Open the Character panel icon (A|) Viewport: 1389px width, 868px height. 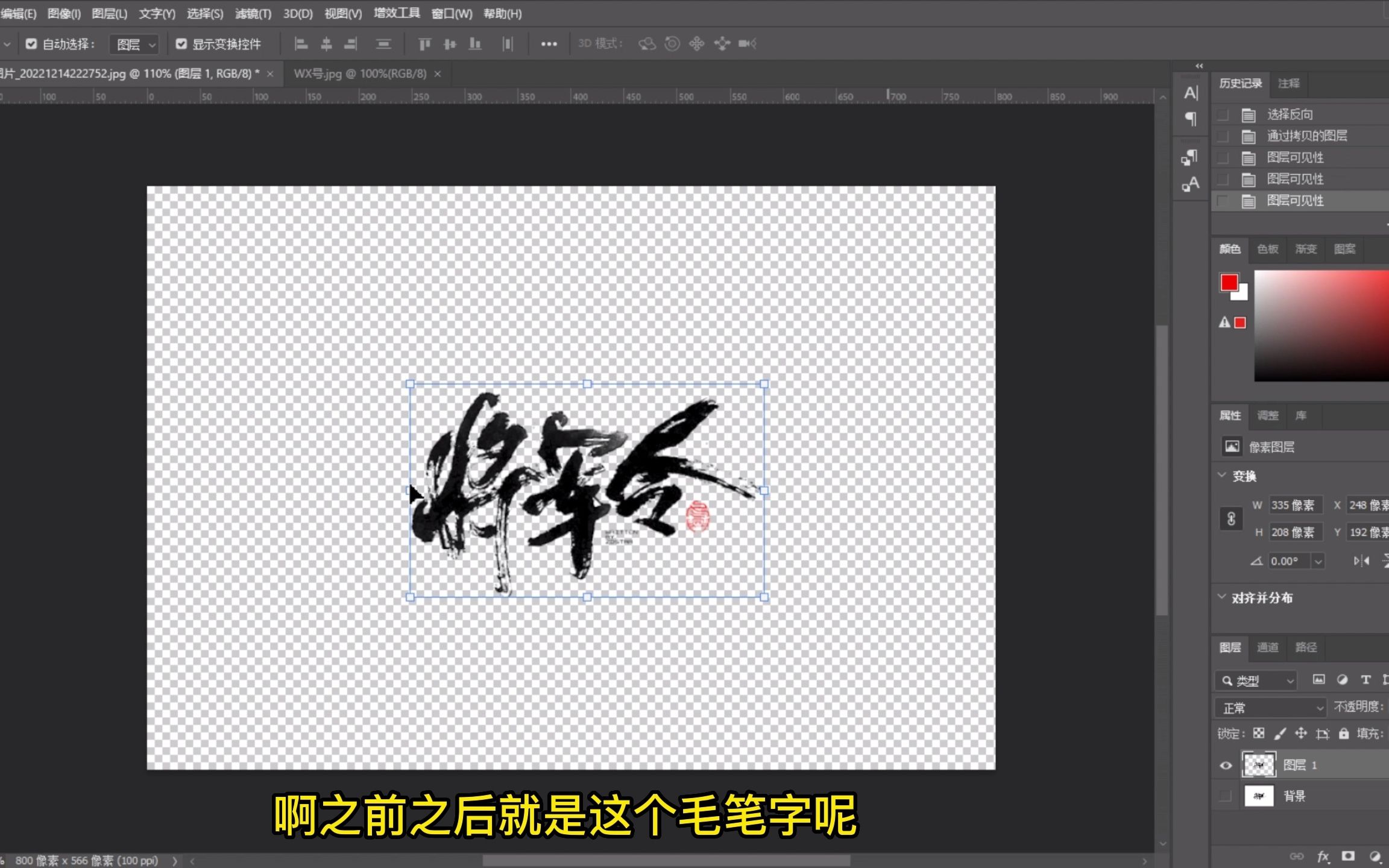click(x=1191, y=93)
